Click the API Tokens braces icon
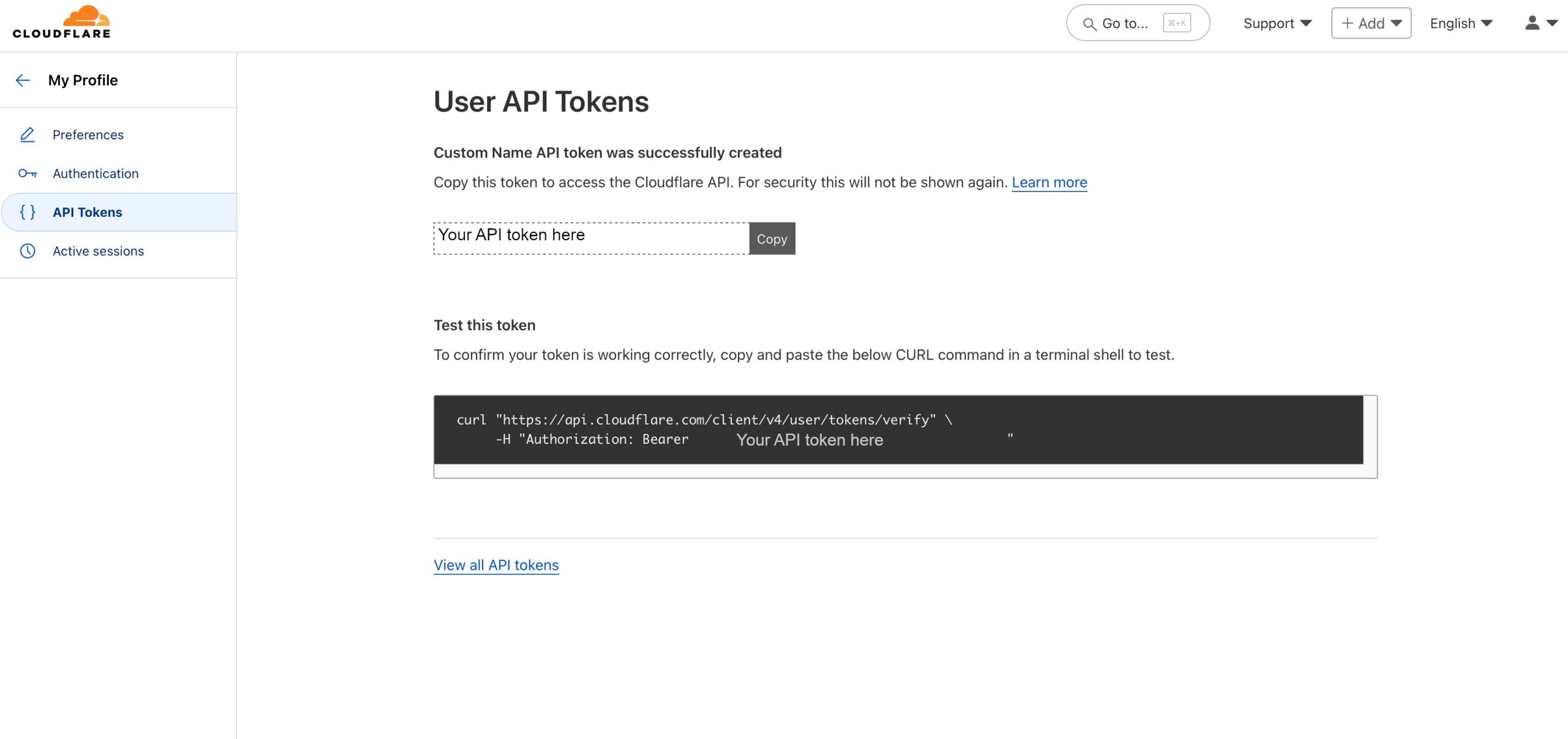1568x739 pixels. (28, 212)
